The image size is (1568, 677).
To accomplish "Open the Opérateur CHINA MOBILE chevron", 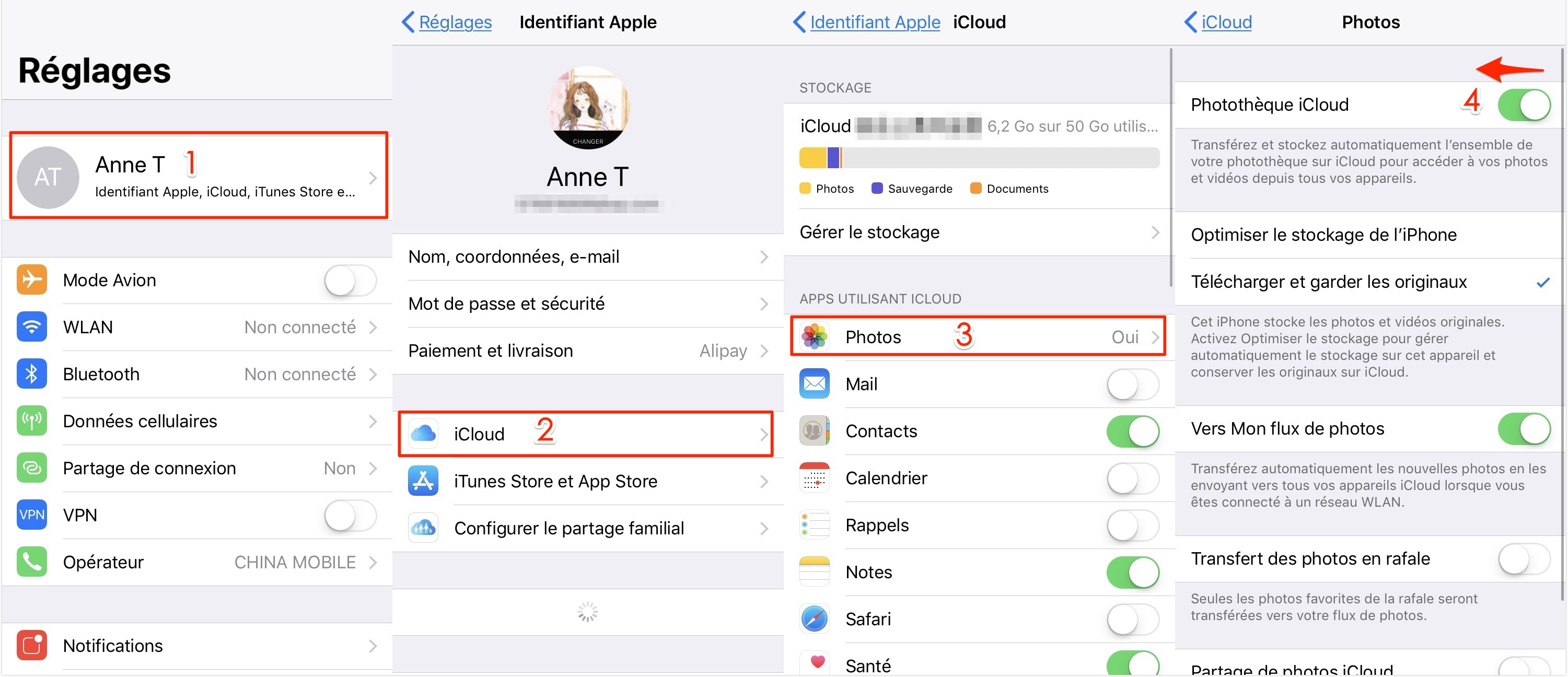I will pos(373,562).
